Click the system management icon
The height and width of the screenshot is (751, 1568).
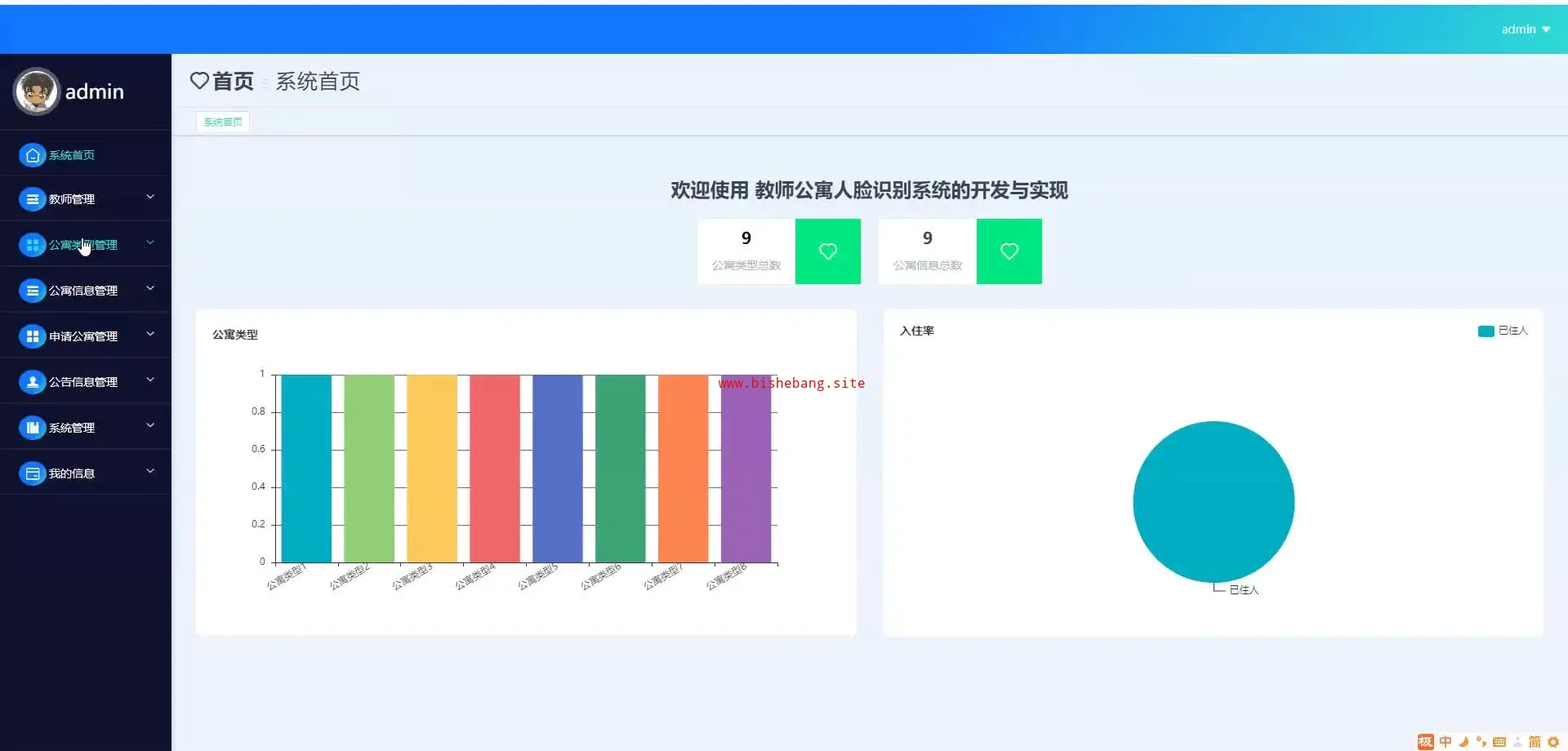[x=32, y=428]
